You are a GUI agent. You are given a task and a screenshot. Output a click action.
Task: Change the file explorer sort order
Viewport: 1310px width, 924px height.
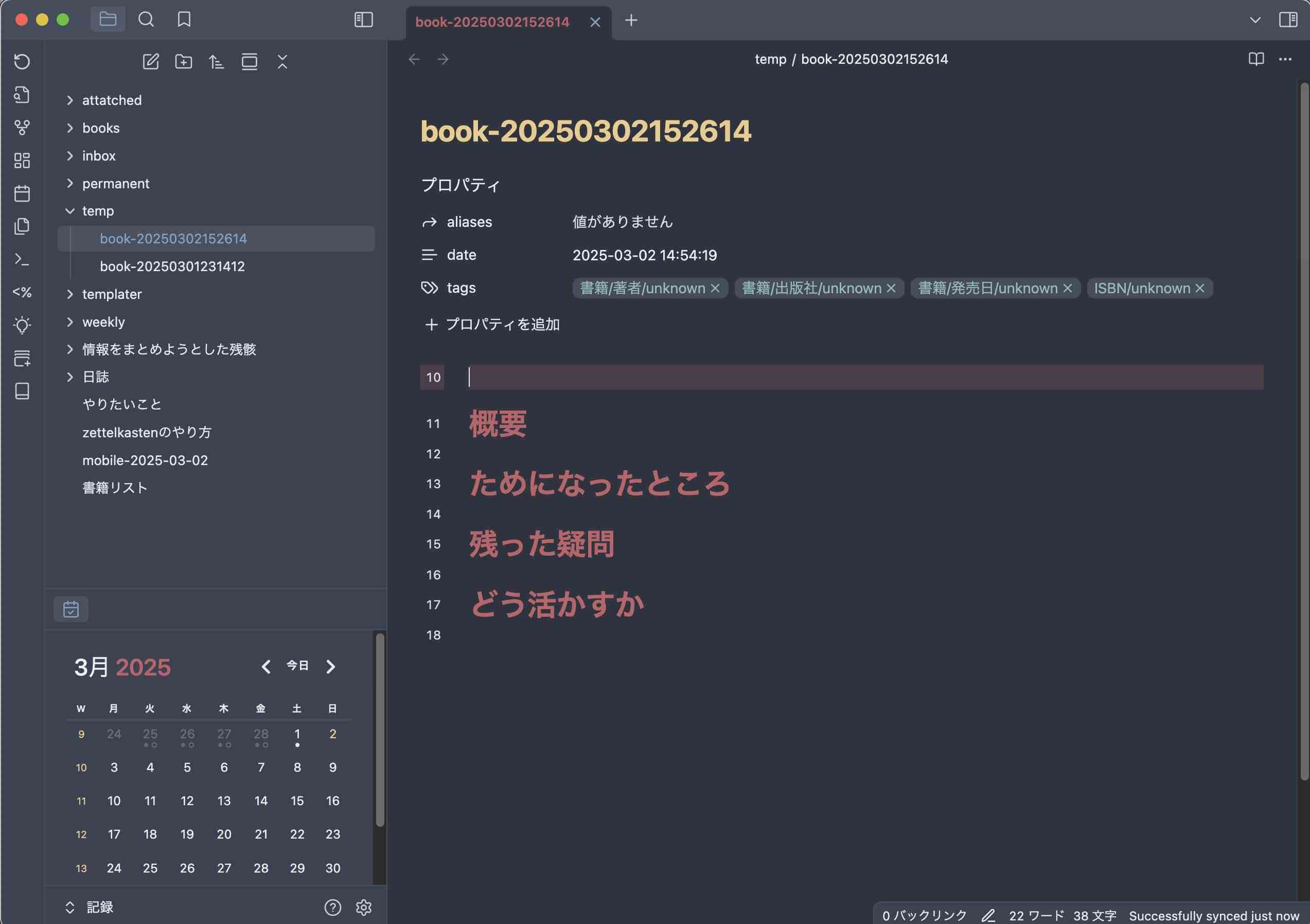[216, 62]
